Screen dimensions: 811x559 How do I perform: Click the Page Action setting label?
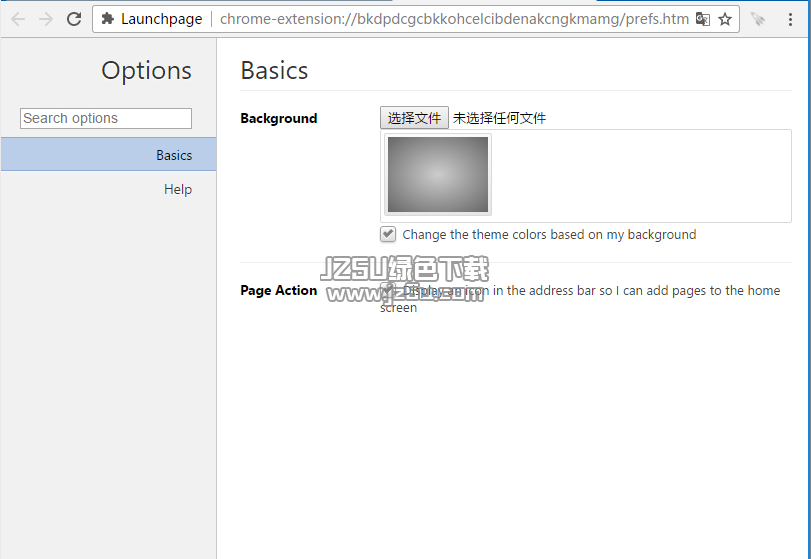click(x=279, y=291)
